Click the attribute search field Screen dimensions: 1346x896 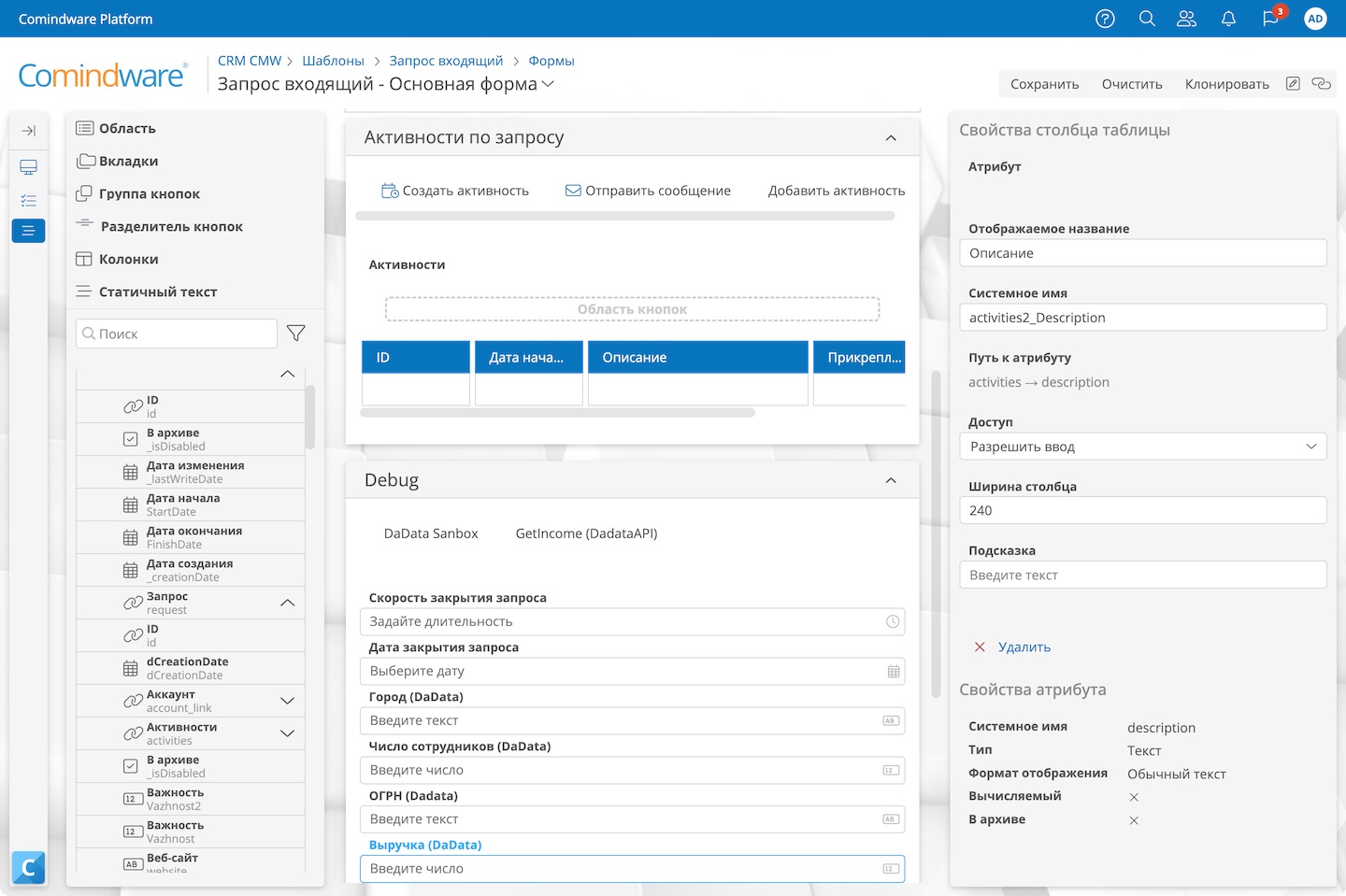pos(177,334)
